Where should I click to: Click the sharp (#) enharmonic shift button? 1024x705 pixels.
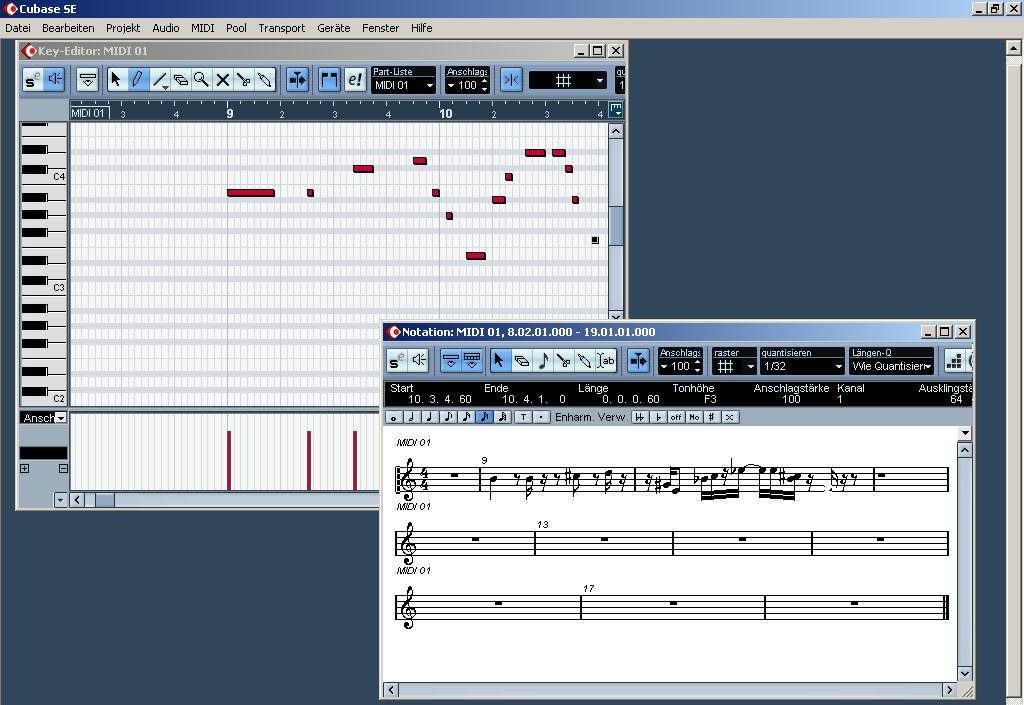click(711, 417)
